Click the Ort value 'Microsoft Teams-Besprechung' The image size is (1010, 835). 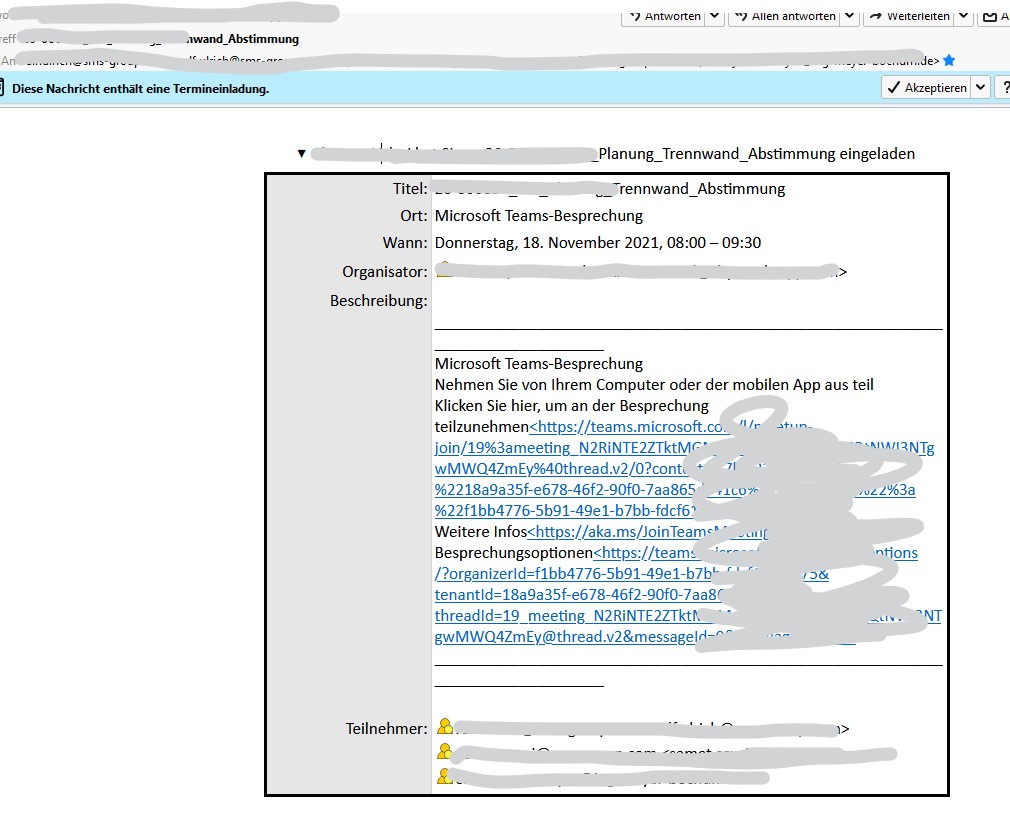[x=538, y=216]
